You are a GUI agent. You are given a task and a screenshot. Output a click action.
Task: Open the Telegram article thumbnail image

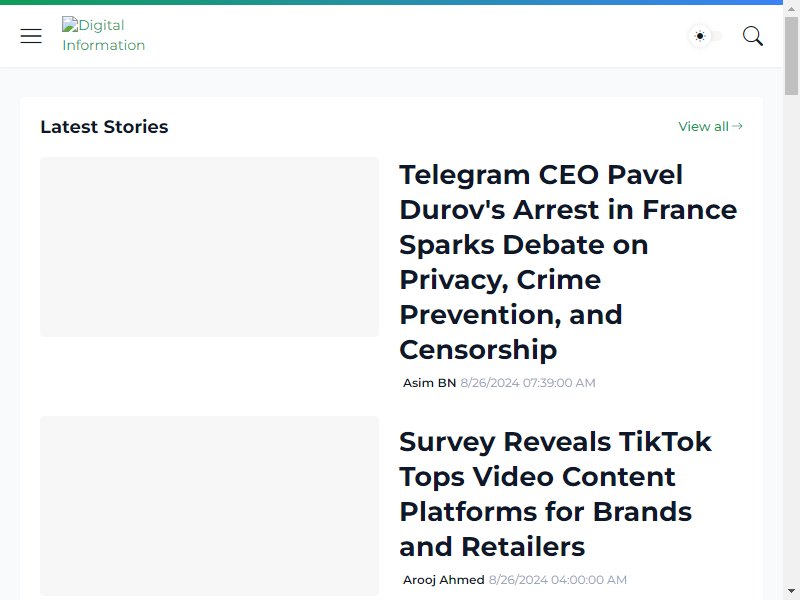[x=209, y=247]
